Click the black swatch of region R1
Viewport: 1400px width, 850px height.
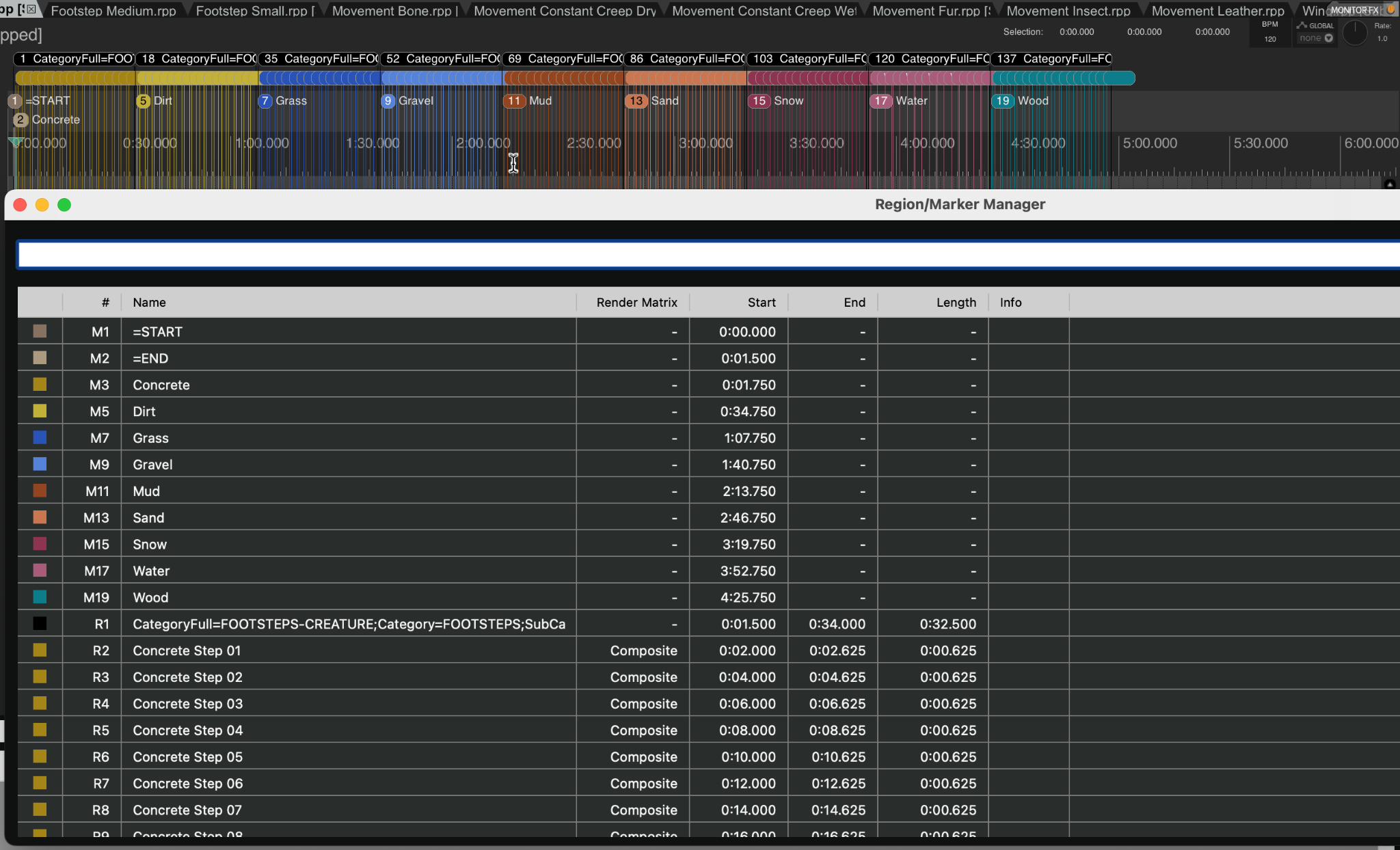point(40,623)
